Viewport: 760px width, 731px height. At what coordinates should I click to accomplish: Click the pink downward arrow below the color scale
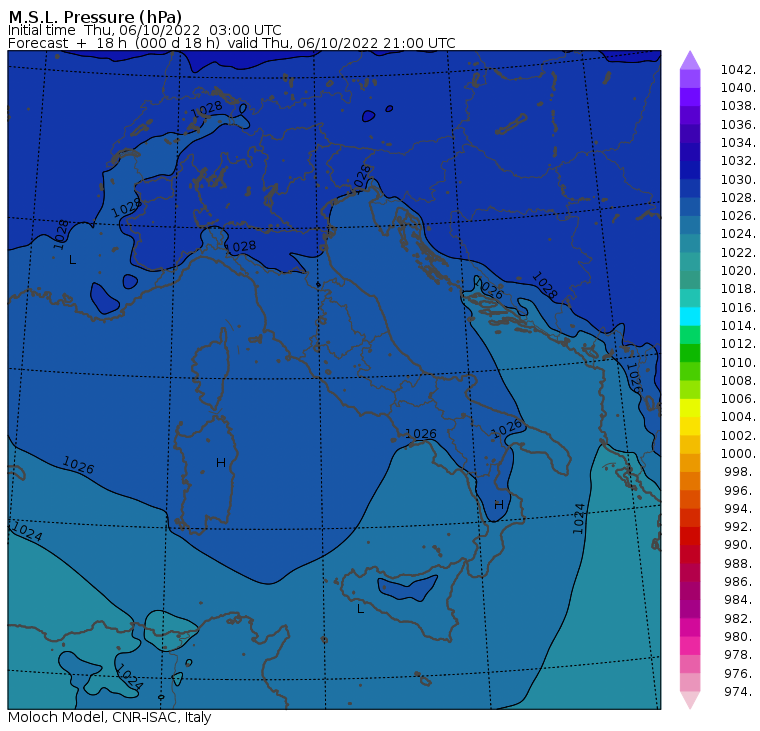coord(690,700)
